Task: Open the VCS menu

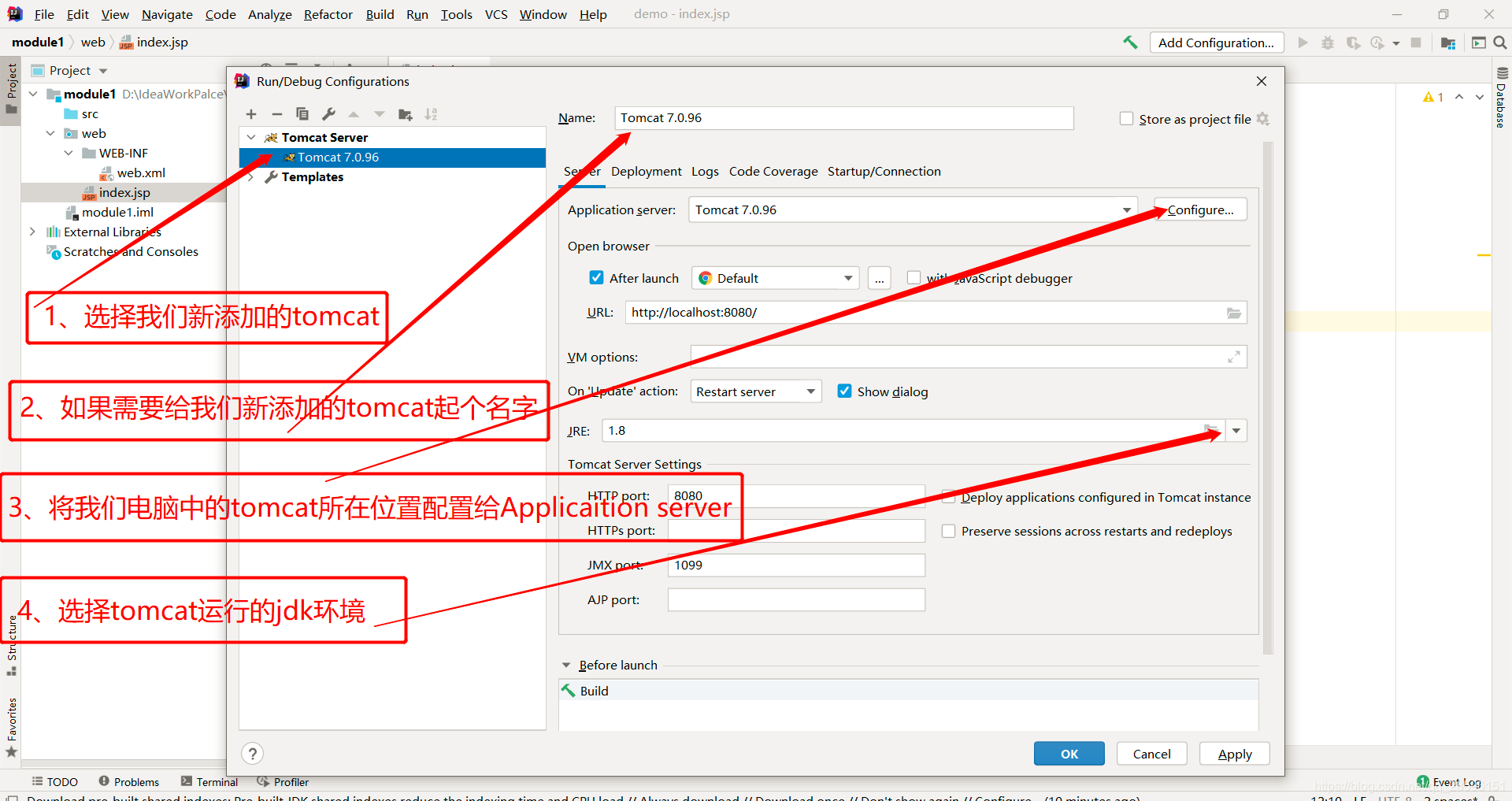Action: (496, 14)
